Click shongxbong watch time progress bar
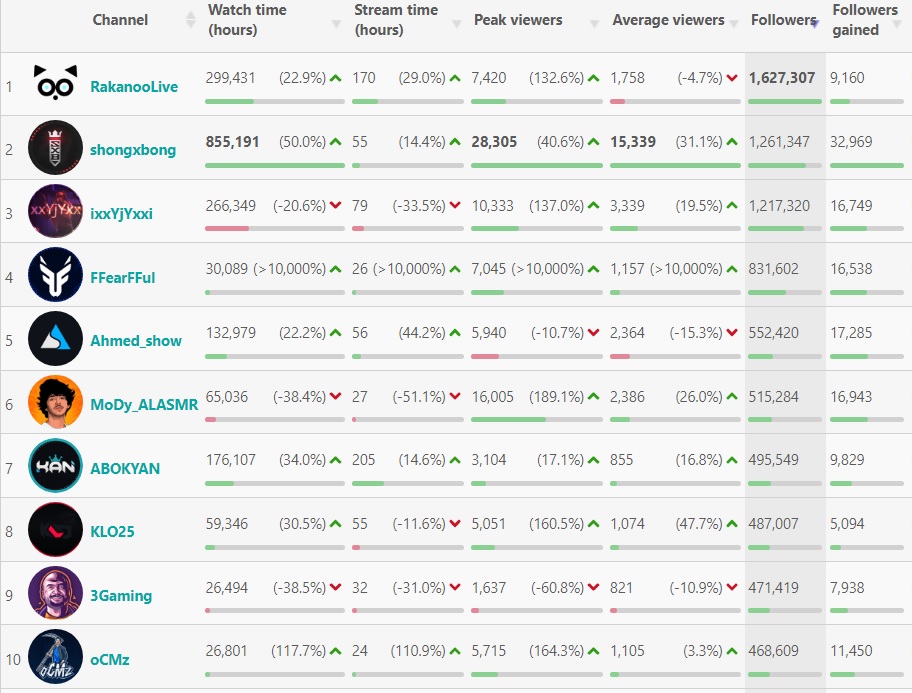The width and height of the screenshot is (912, 693). [x=274, y=165]
